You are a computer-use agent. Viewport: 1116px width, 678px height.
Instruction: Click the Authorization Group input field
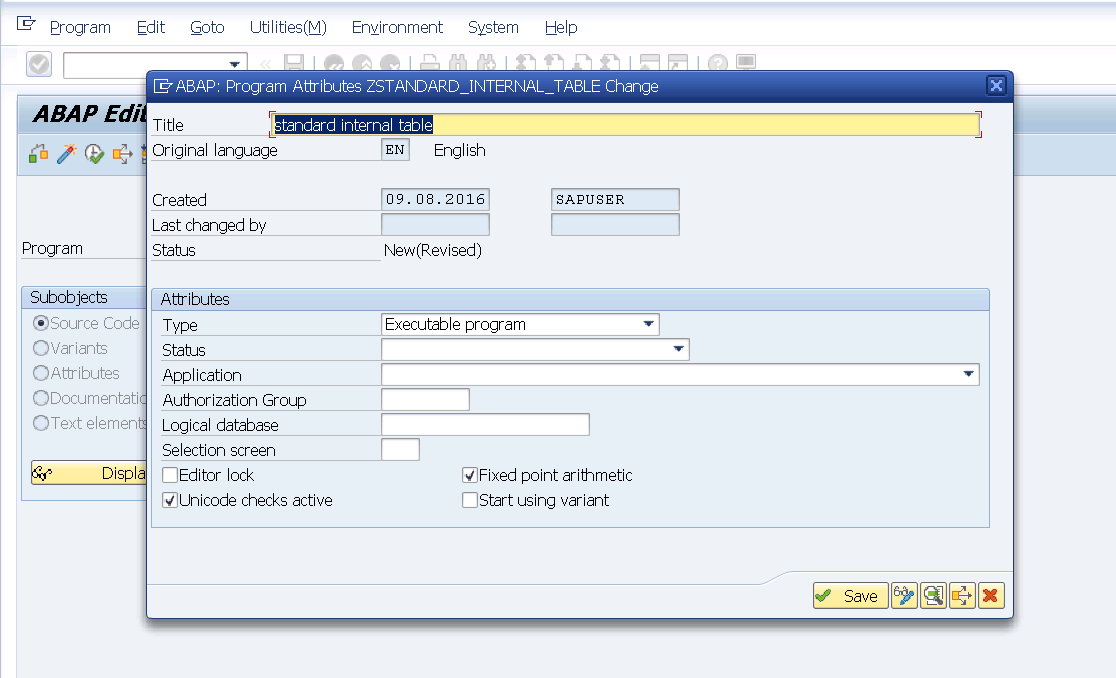(x=426, y=399)
